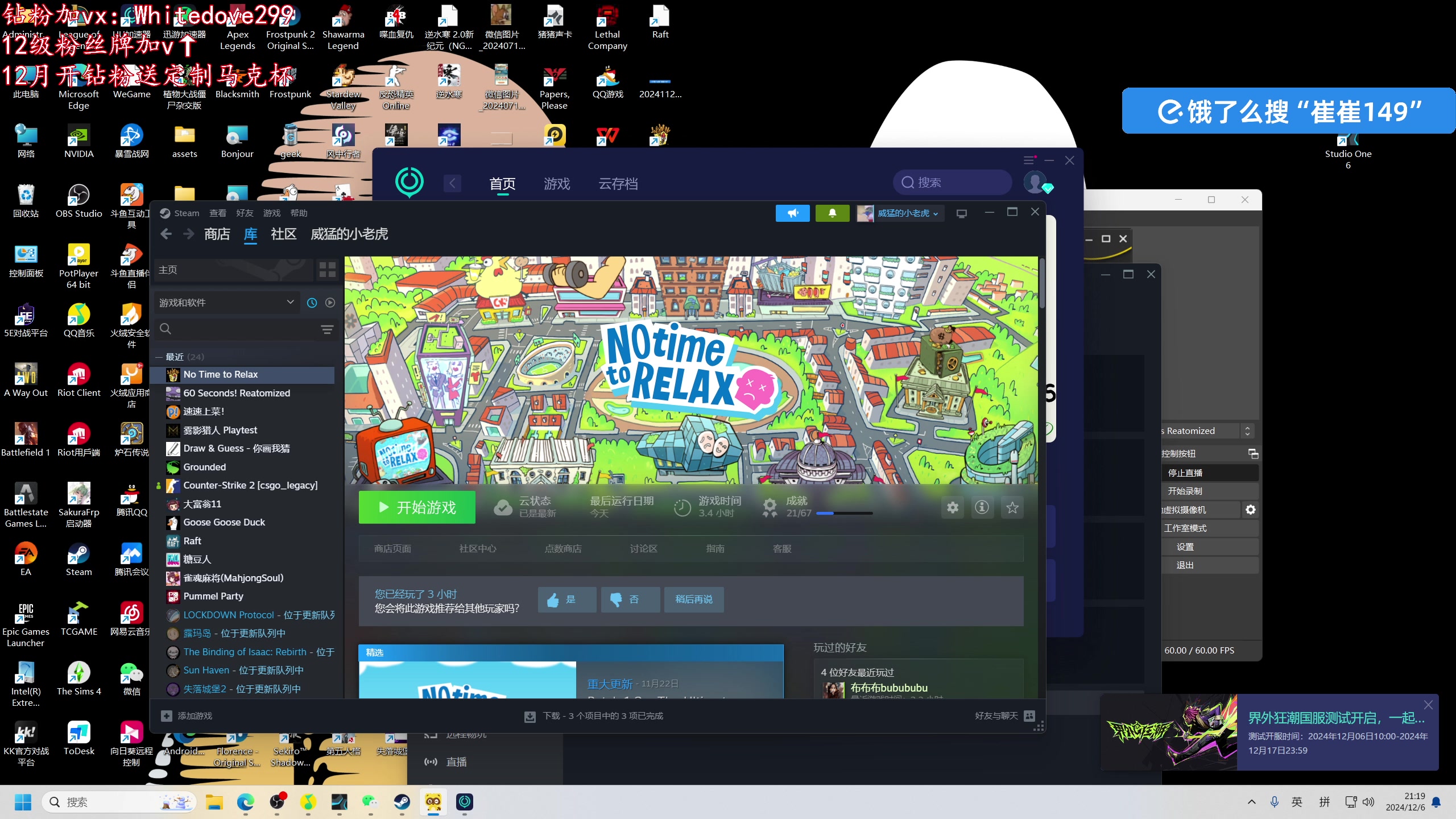Screen dimensions: 1456x819
Task: Start the game with 开始游戏
Action: pyautogui.click(x=417, y=507)
